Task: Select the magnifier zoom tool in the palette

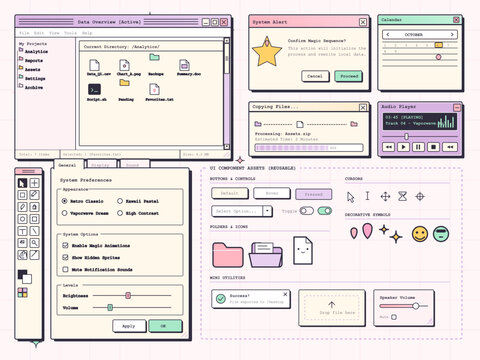Action: (34, 243)
